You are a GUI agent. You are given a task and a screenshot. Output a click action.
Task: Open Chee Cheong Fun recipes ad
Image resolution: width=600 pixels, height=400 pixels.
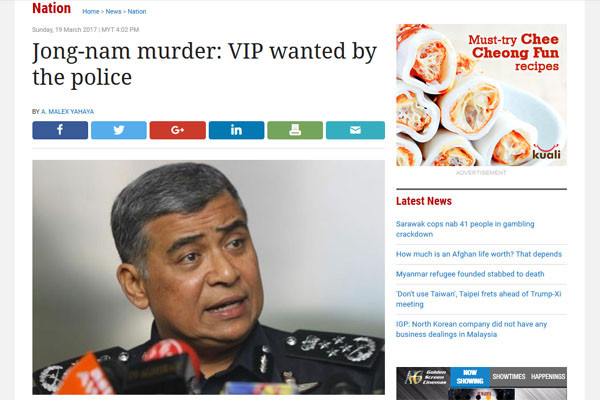point(481,95)
